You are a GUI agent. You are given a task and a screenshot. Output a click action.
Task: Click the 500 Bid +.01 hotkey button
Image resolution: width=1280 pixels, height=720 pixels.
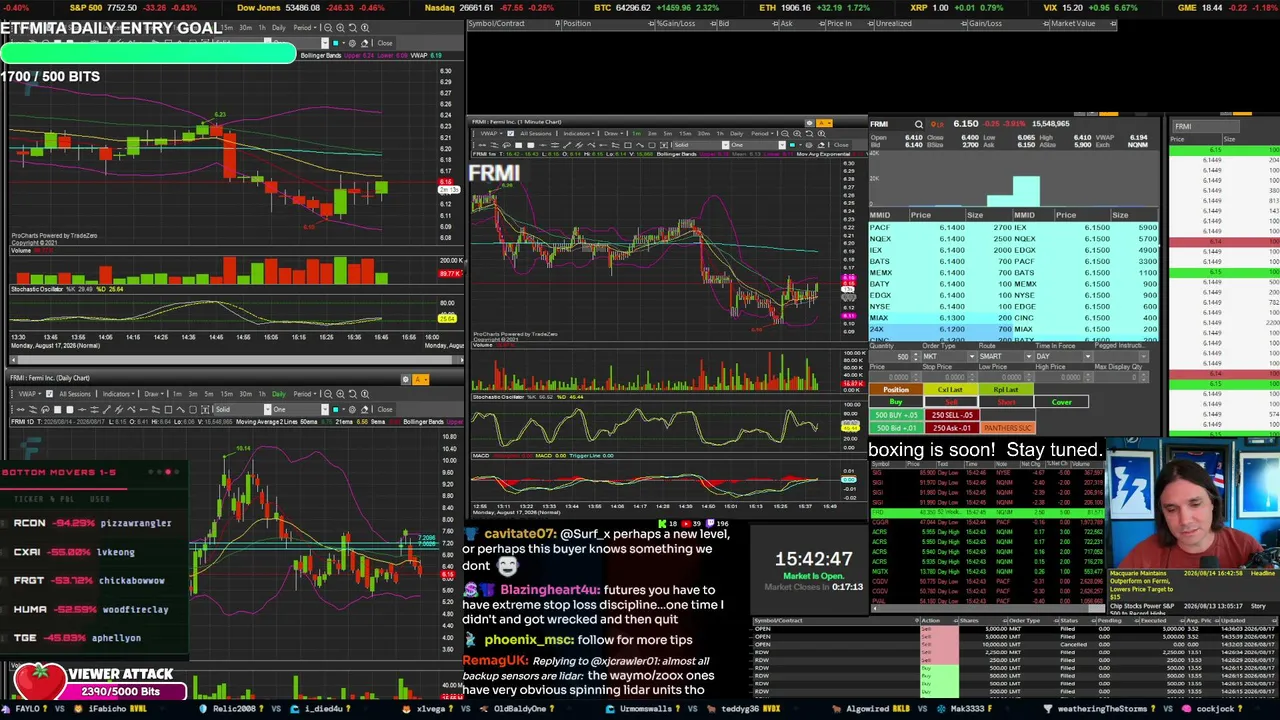tap(896, 428)
